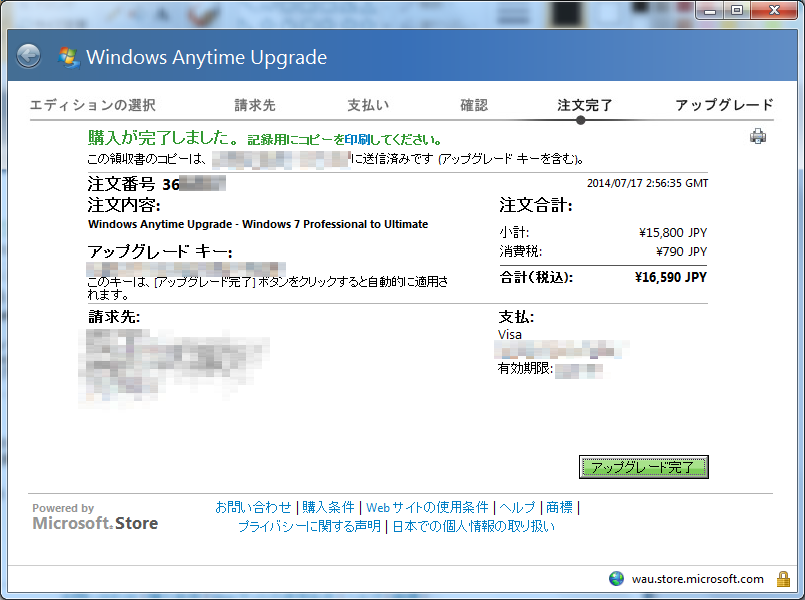Print the receipt using the printer icon
Screen dimensions: 805x600
click(x=758, y=137)
